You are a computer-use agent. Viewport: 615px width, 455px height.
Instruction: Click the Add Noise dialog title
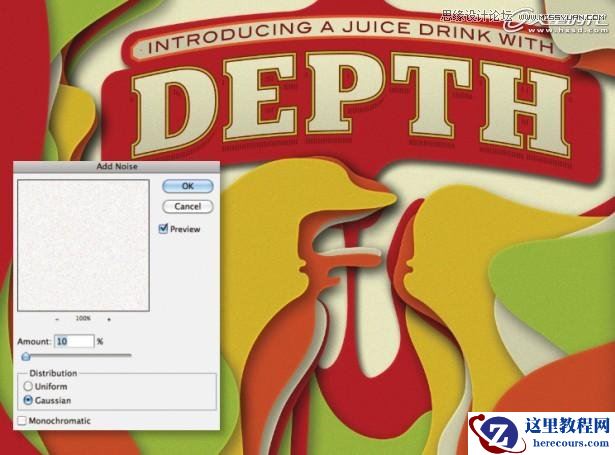coord(117,166)
